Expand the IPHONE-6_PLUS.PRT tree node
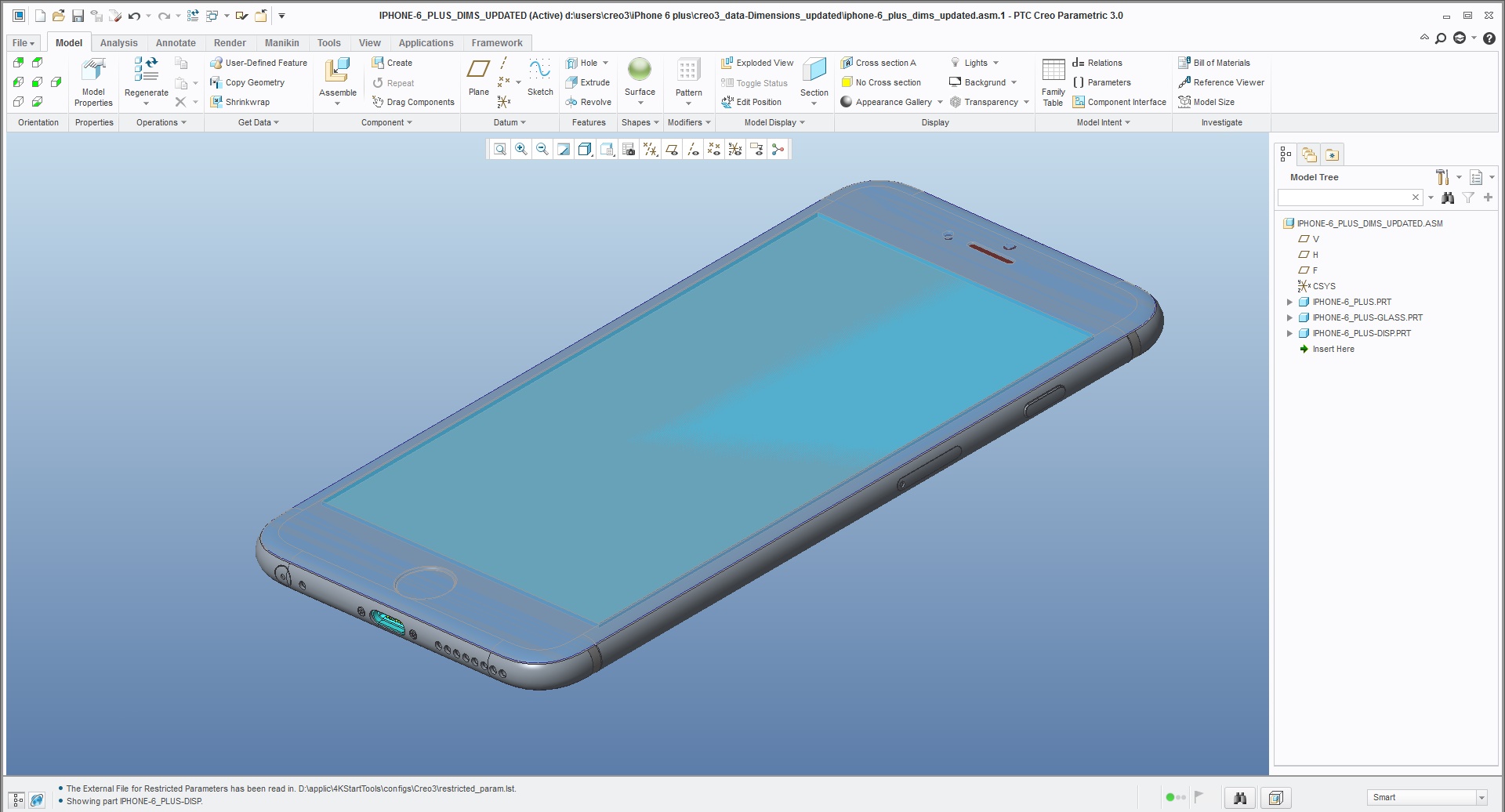This screenshot has width=1505, height=812. click(1290, 302)
